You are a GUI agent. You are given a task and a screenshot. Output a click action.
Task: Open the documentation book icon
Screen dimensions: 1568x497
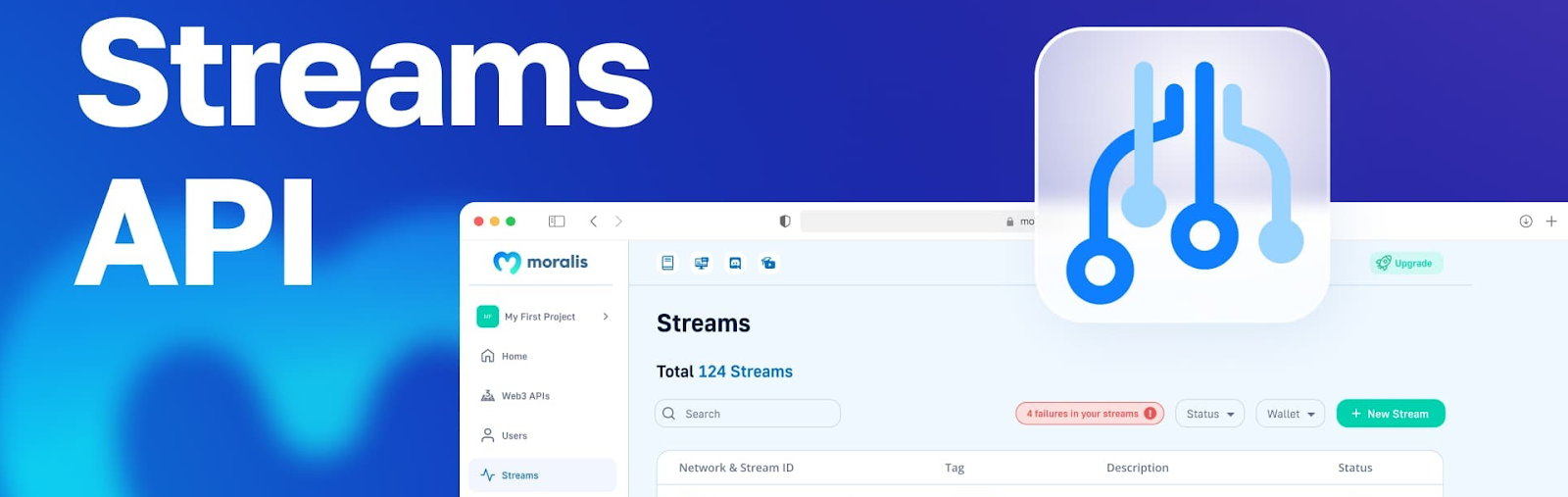[667, 263]
